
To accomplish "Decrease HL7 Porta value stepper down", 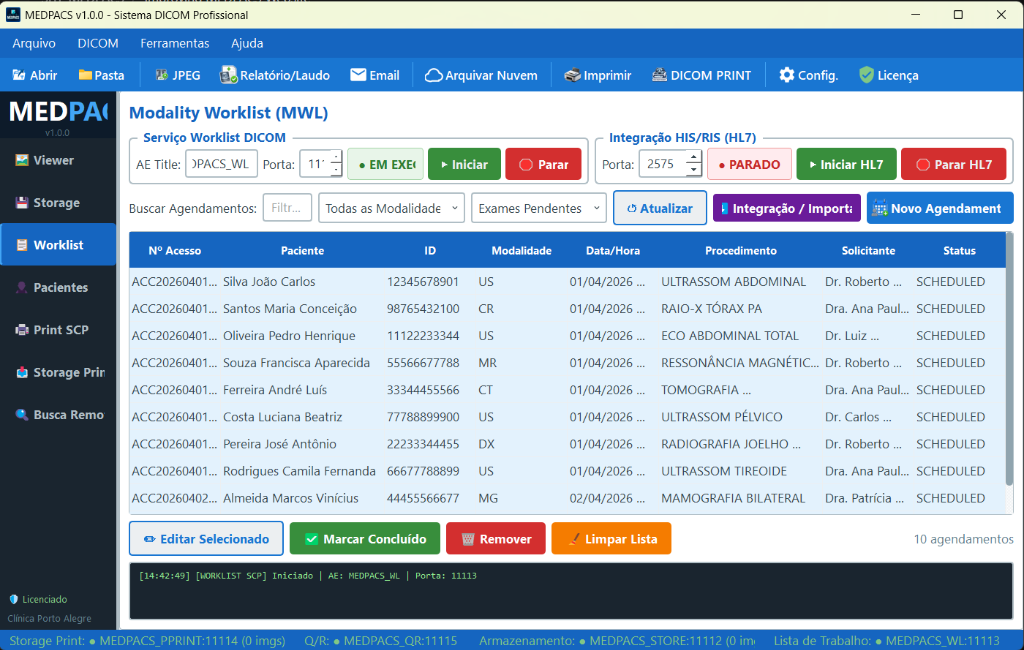I will pos(694,171).
